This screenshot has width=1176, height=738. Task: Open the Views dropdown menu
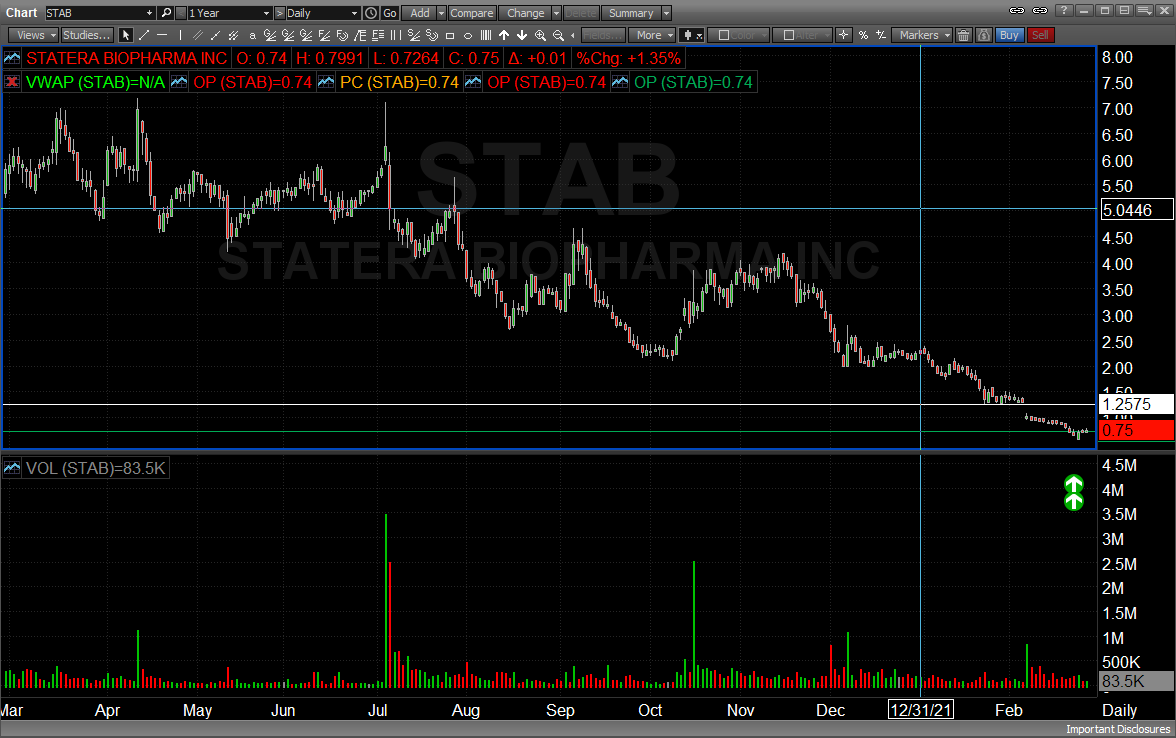[33, 35]
